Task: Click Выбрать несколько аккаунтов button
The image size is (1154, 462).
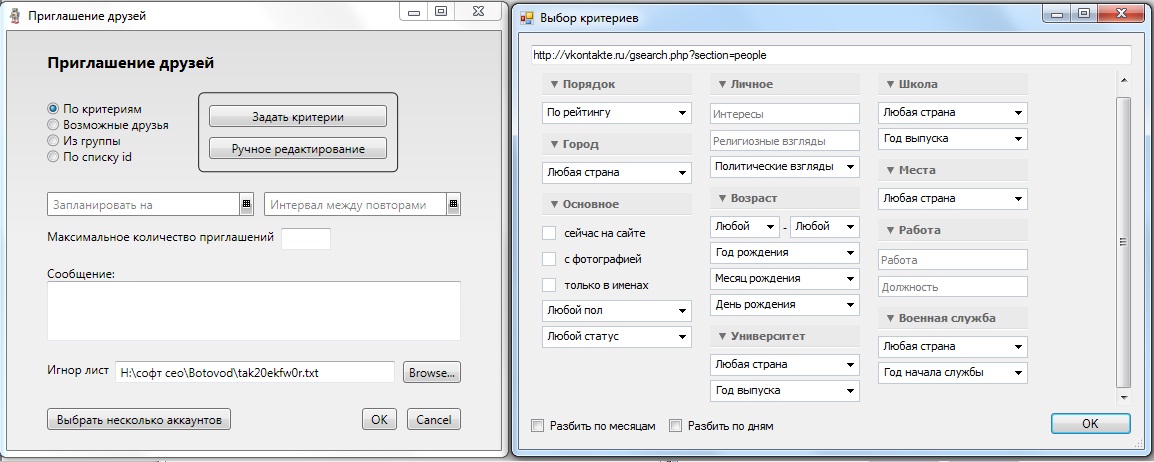Action: pyautogui.click(x=139, y=420)
